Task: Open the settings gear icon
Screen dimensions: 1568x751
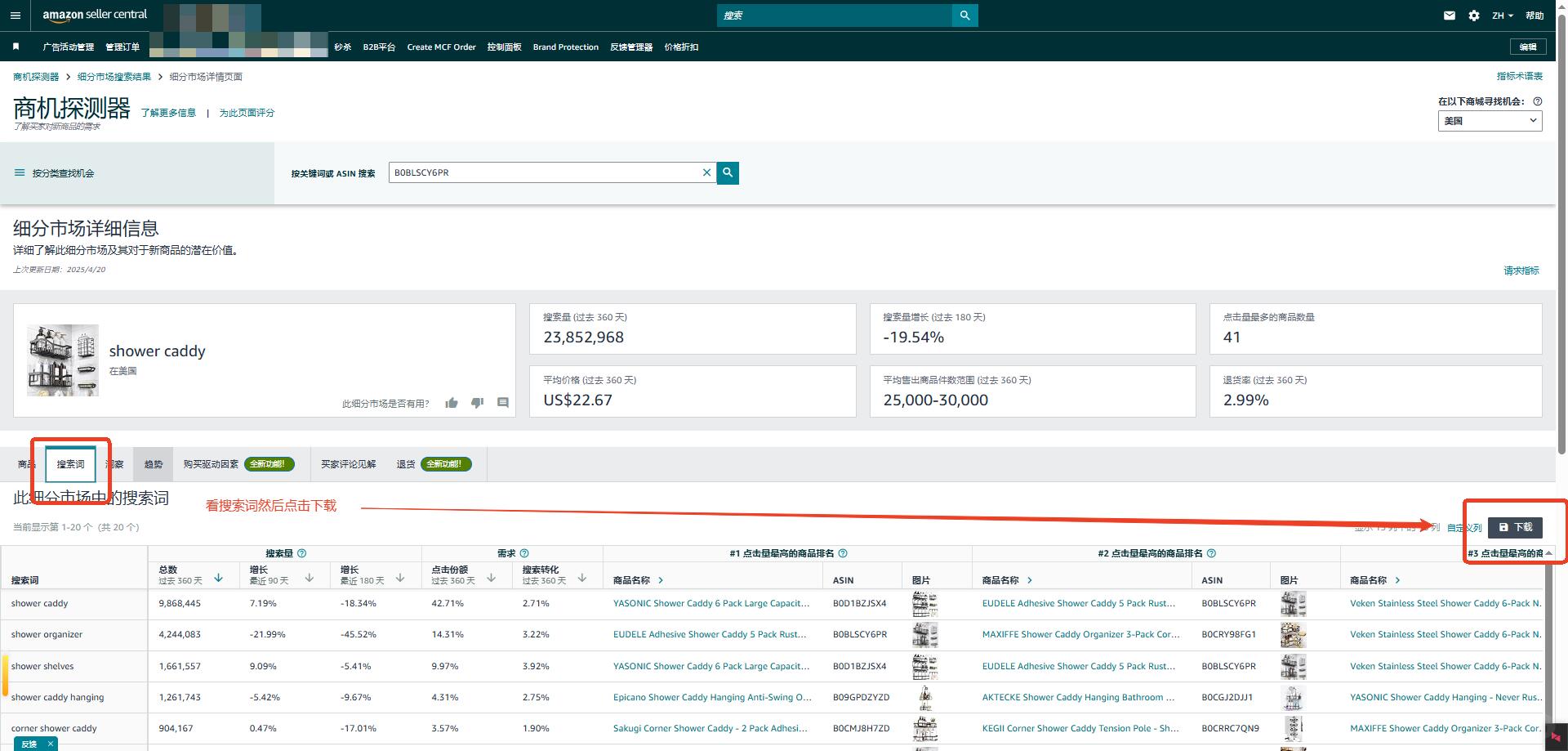Action: click(x=1474, y=16)
